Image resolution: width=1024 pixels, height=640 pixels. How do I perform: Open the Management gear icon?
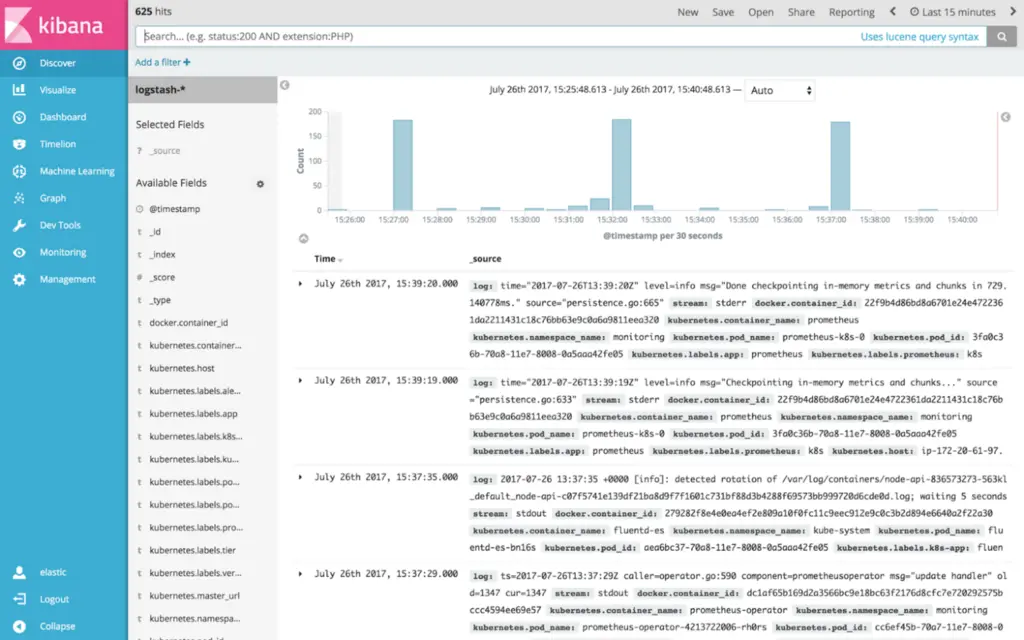pos(19,279)
